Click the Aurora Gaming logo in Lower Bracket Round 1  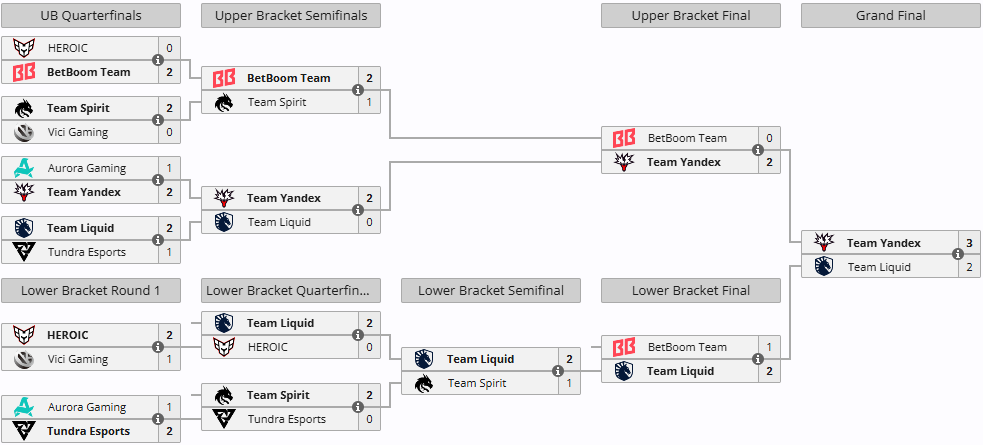coord(24,407)
